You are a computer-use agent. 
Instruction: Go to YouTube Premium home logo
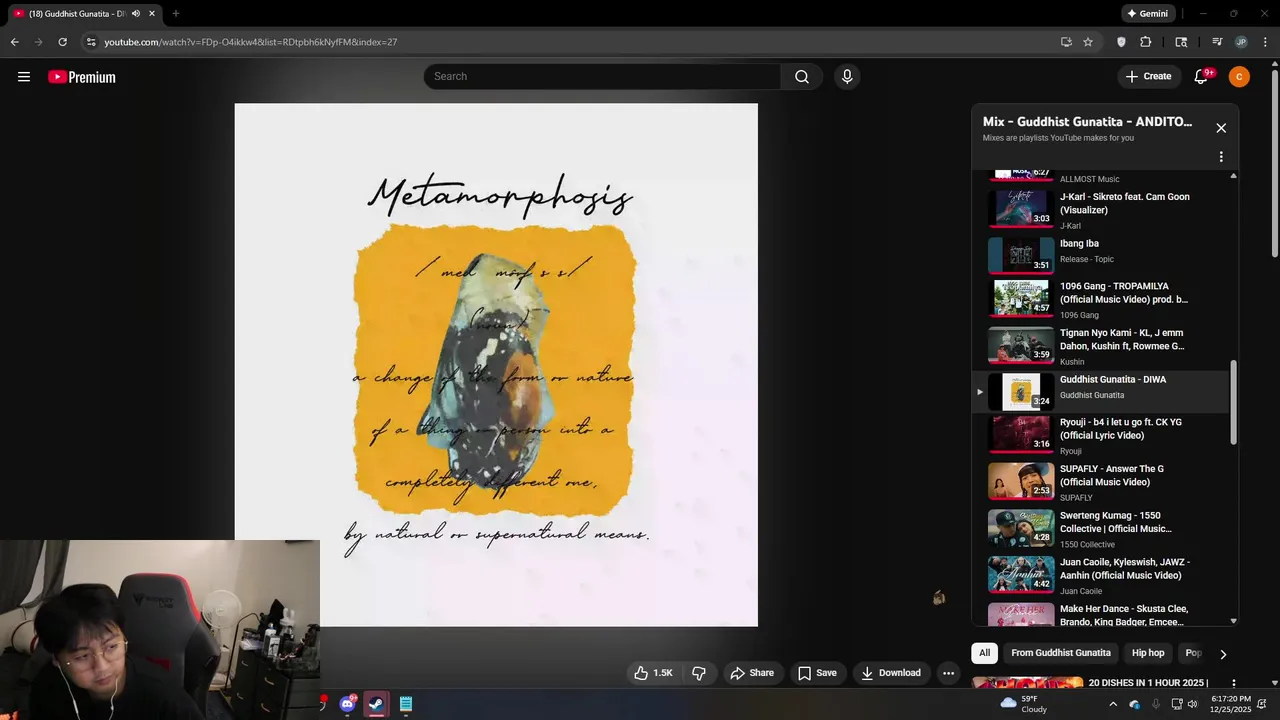(82, 77)
